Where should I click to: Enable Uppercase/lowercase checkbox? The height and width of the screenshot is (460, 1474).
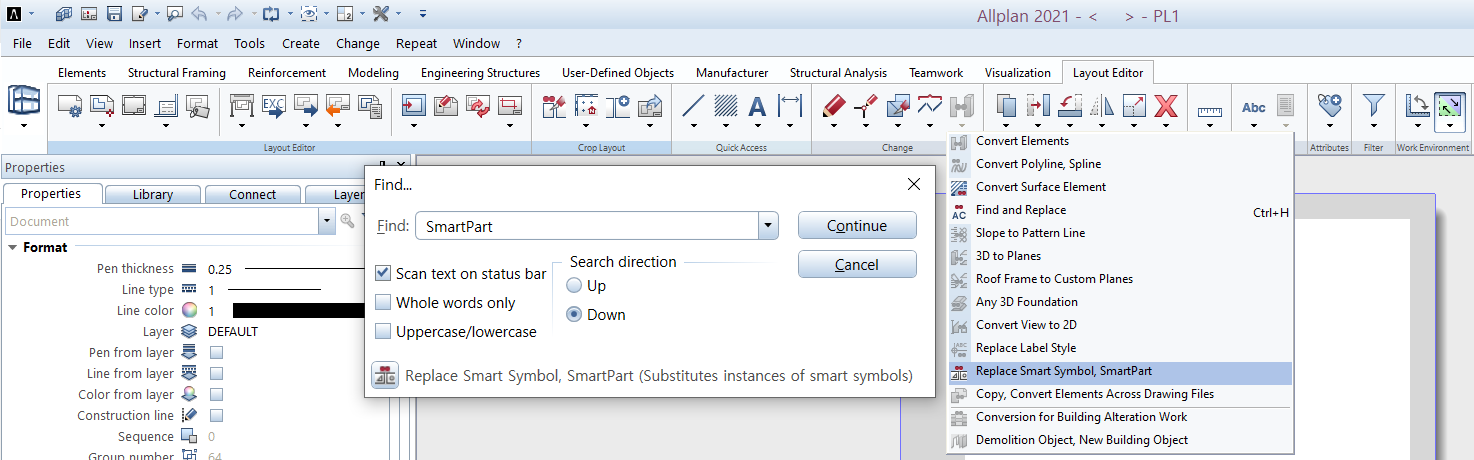coord(382,331)
